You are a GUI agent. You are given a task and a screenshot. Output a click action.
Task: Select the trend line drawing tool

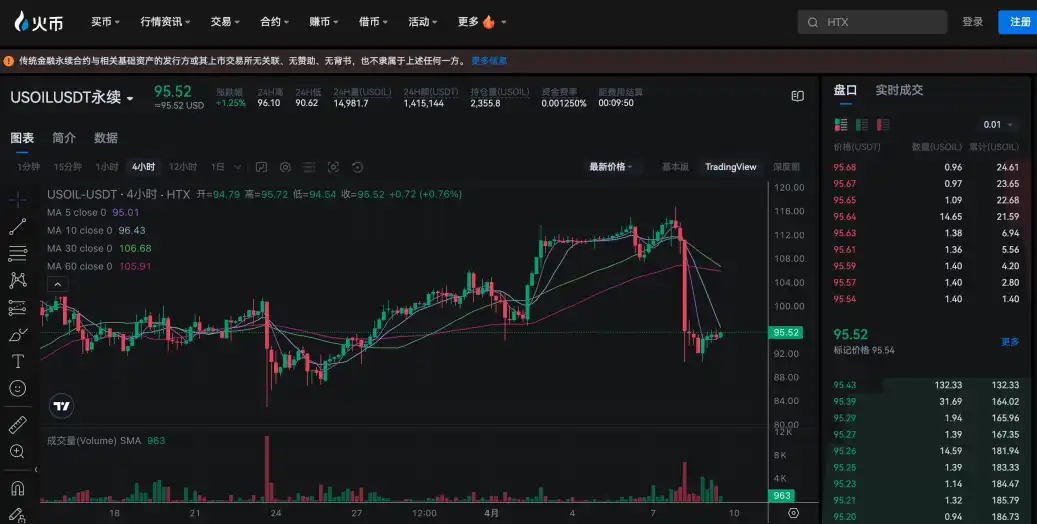[x=17, y=227]
